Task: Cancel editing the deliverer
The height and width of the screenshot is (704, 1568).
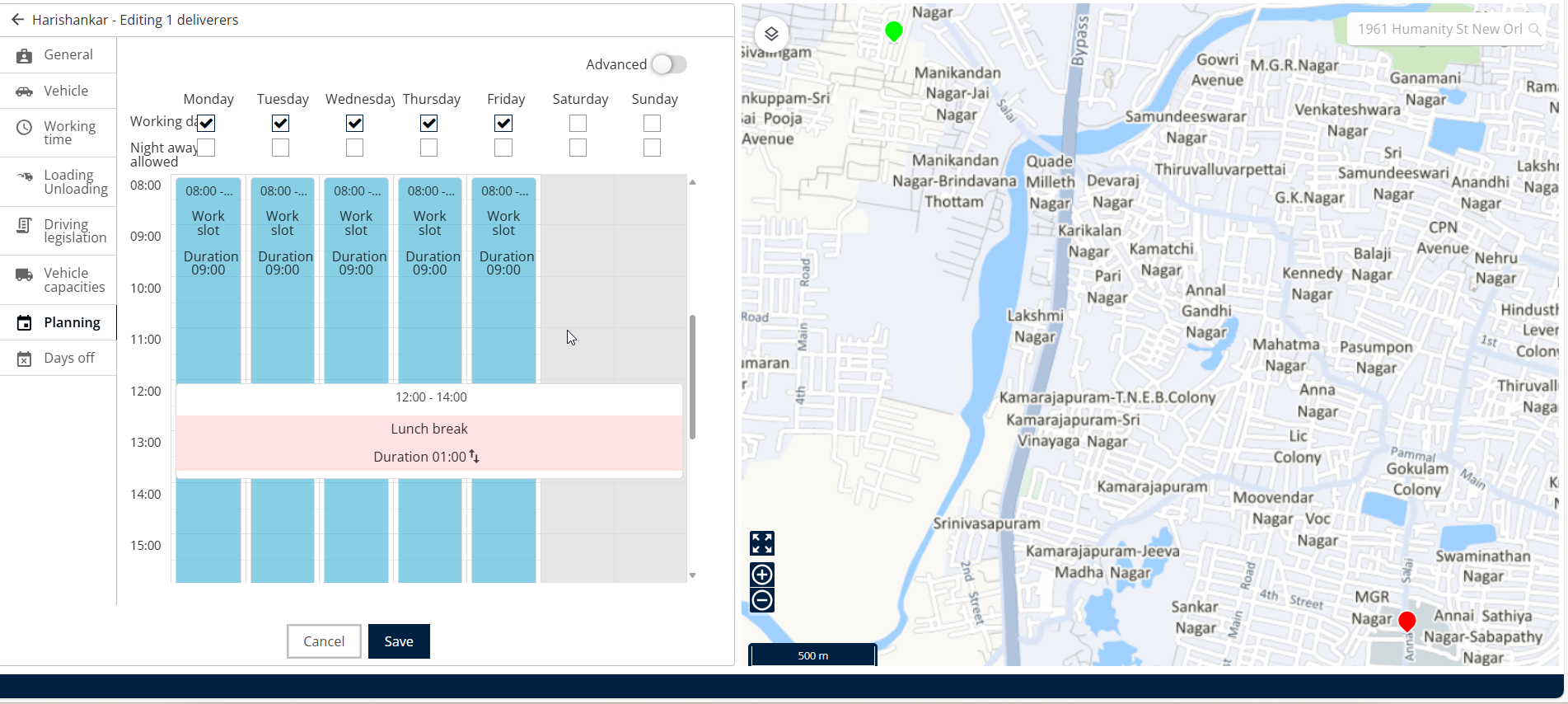Action: click(x=324, y=641)
